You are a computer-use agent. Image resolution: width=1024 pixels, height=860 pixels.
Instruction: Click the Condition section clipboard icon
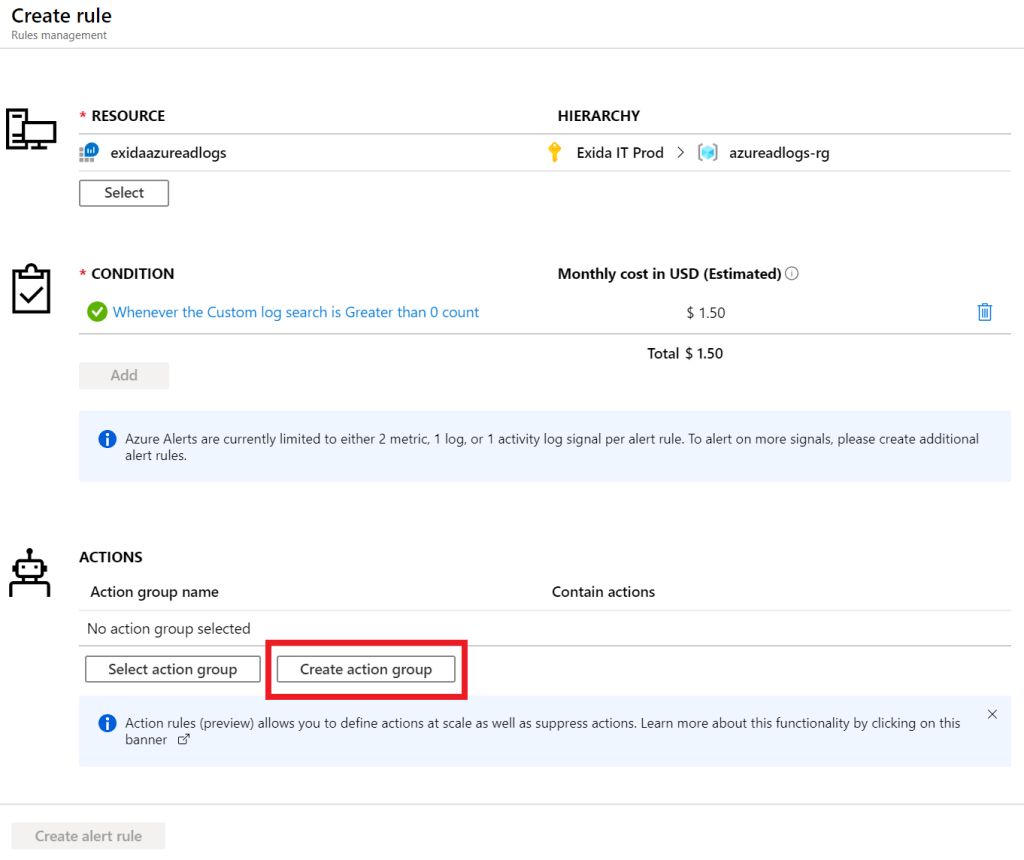[31, 289]
